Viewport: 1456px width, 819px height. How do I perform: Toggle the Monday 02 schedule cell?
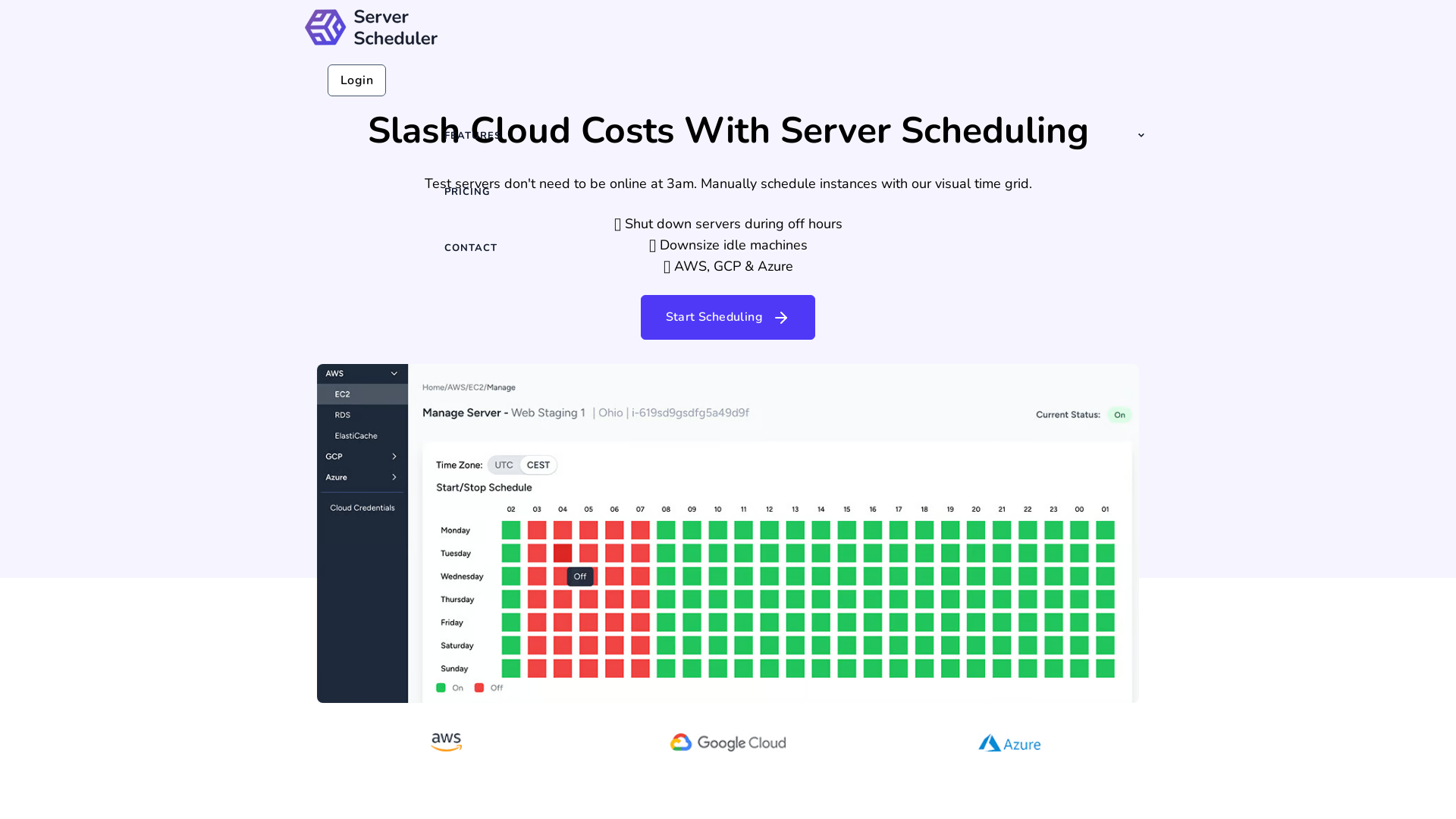[511, 530]
